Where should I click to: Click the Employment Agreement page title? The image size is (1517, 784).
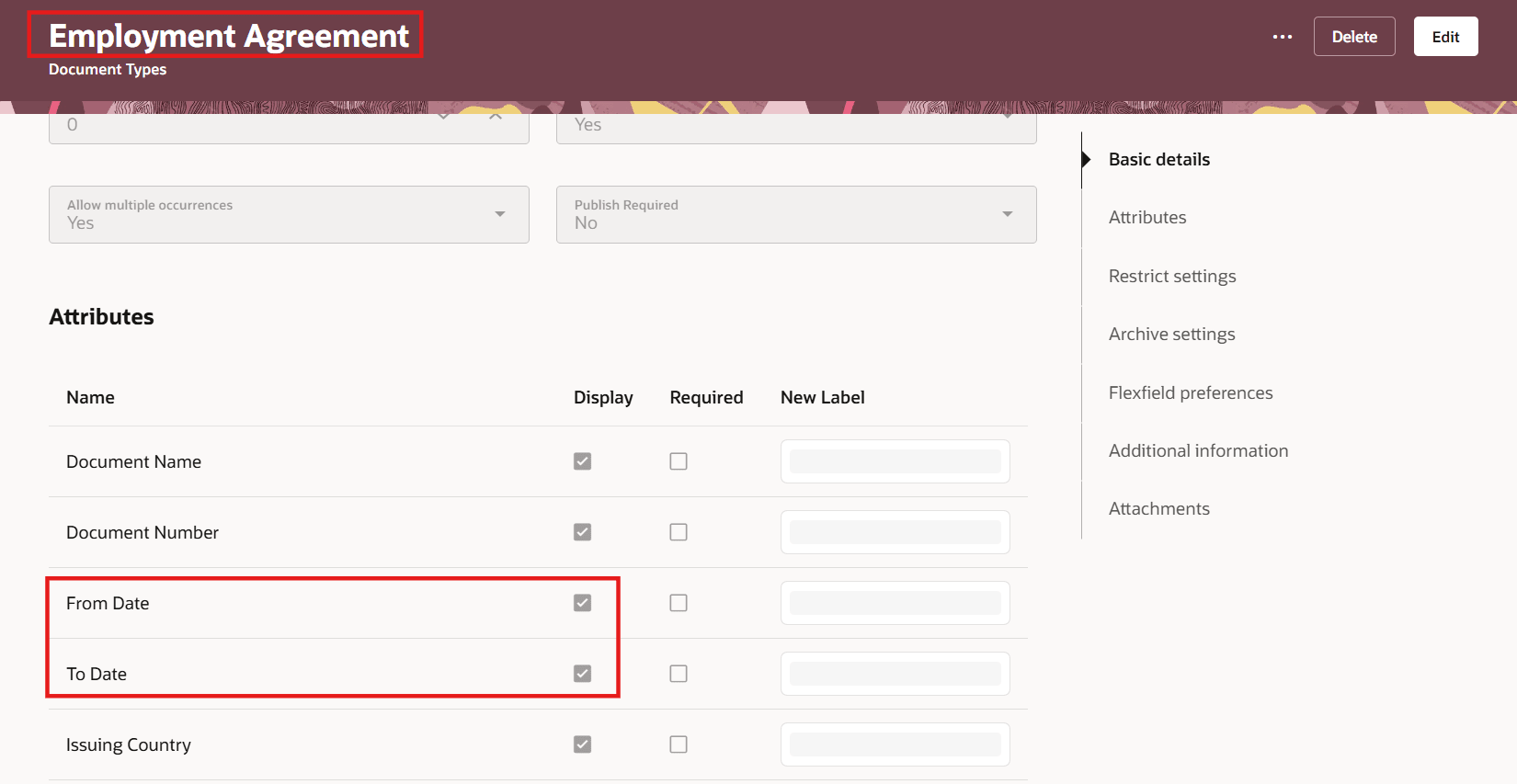point(229,36)
